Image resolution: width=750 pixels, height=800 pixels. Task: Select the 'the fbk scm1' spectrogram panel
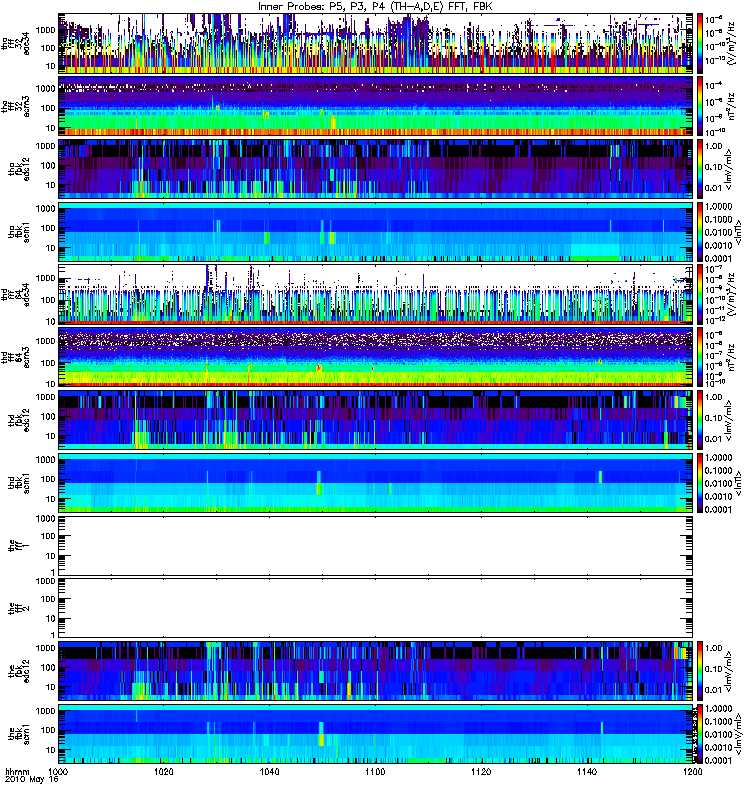[x=378, y=735]
